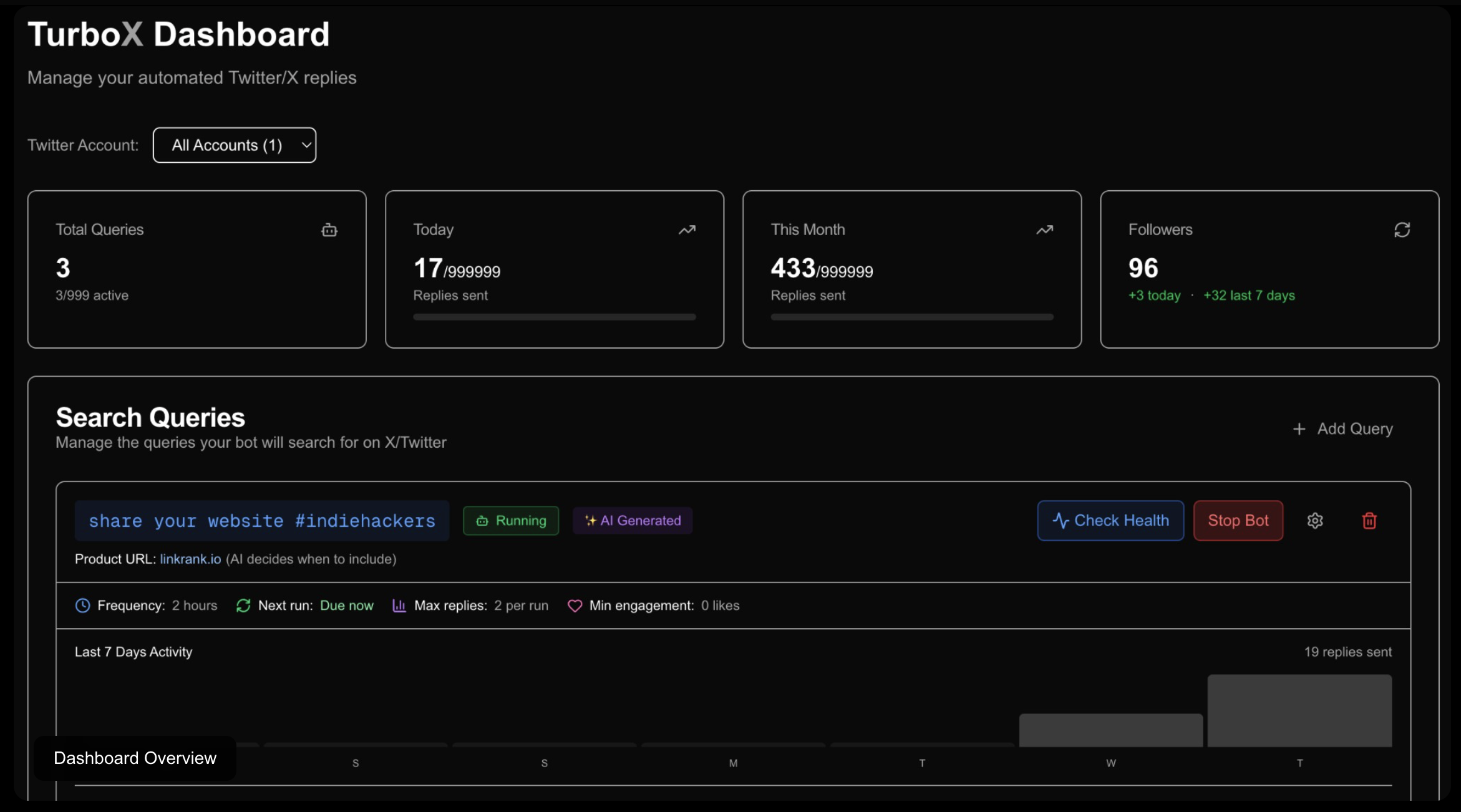This screenshot has width=1461, height=812.
Task: Toggle the Running status badge
Action: click(x=510, y=520)
